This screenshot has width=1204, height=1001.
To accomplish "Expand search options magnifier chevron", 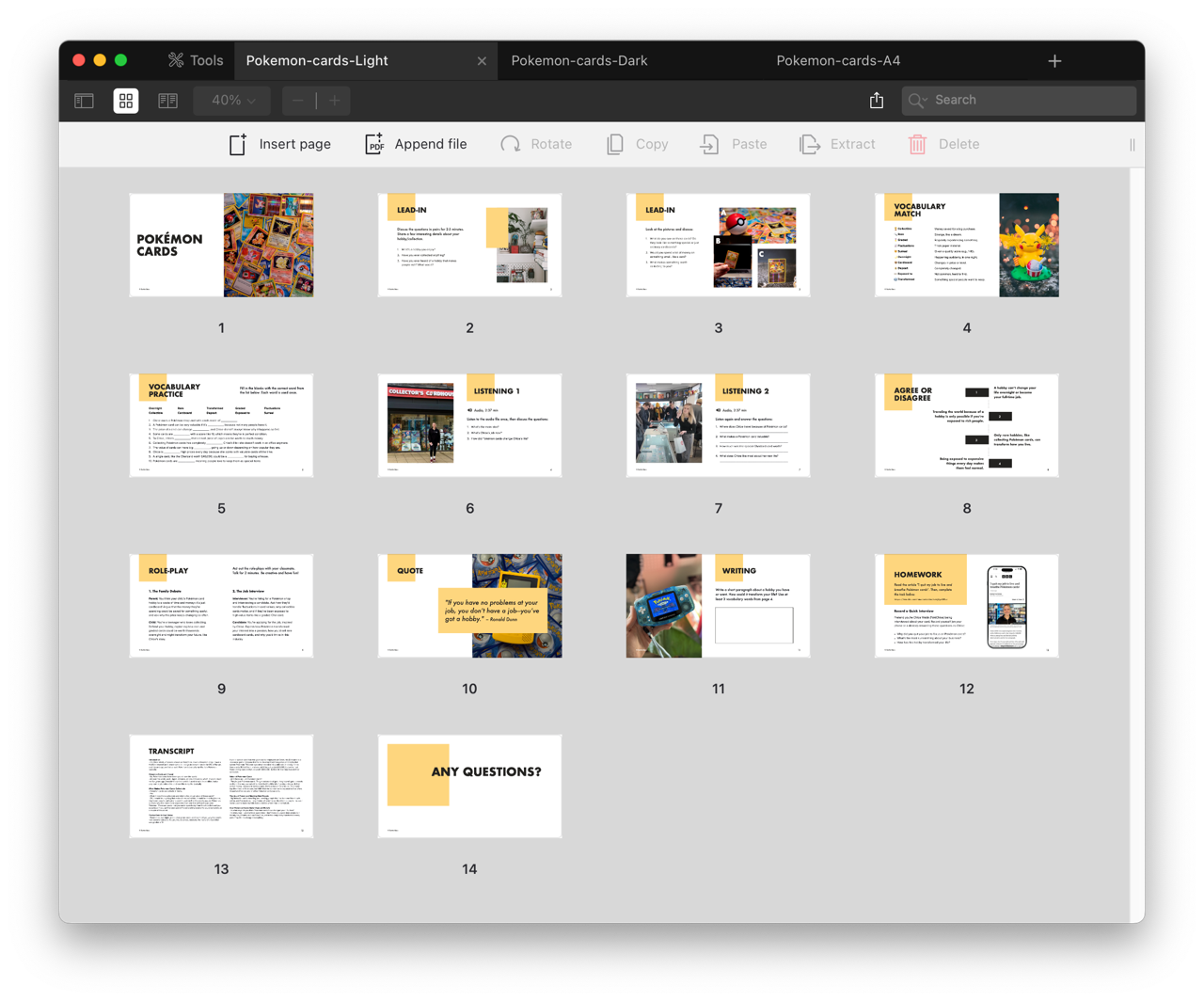I will click(x=917, y=101).
